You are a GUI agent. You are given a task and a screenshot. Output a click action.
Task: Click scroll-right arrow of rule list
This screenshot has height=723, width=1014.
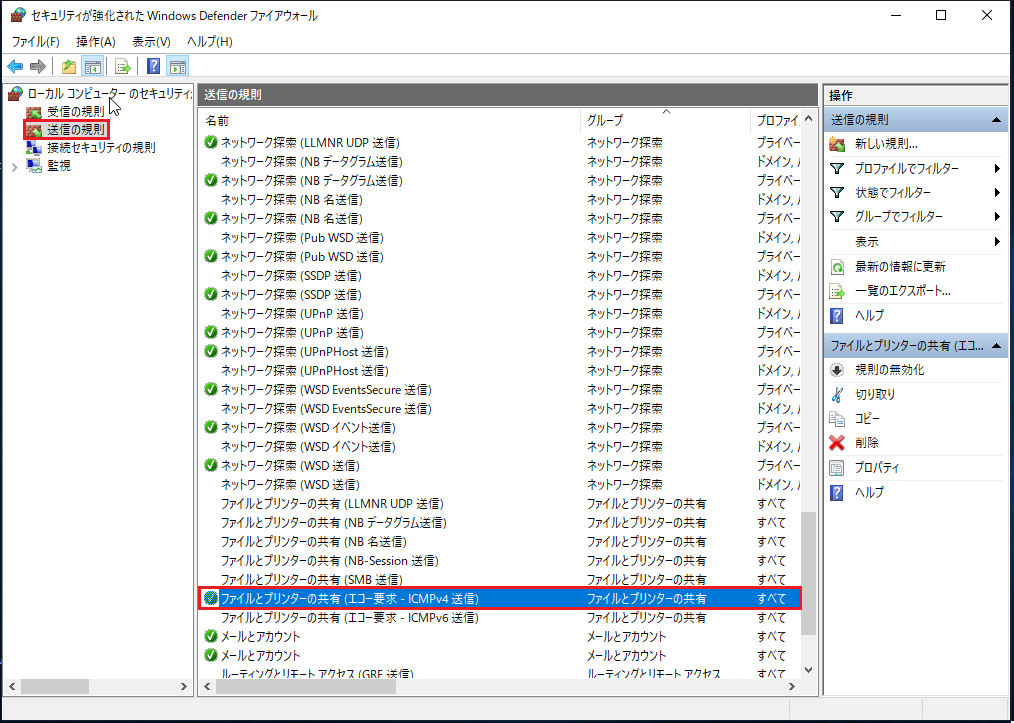792,687
